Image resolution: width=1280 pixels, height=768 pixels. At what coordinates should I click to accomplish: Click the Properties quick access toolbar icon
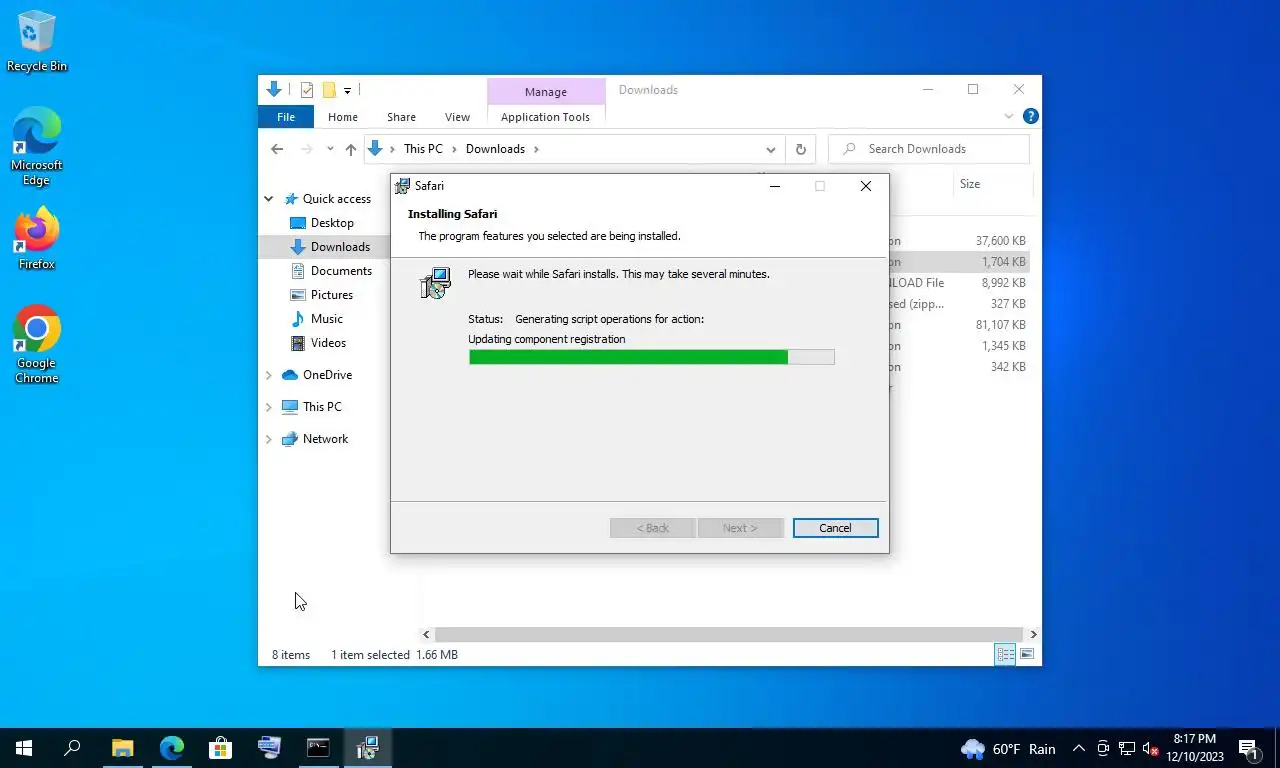[307, 90]
